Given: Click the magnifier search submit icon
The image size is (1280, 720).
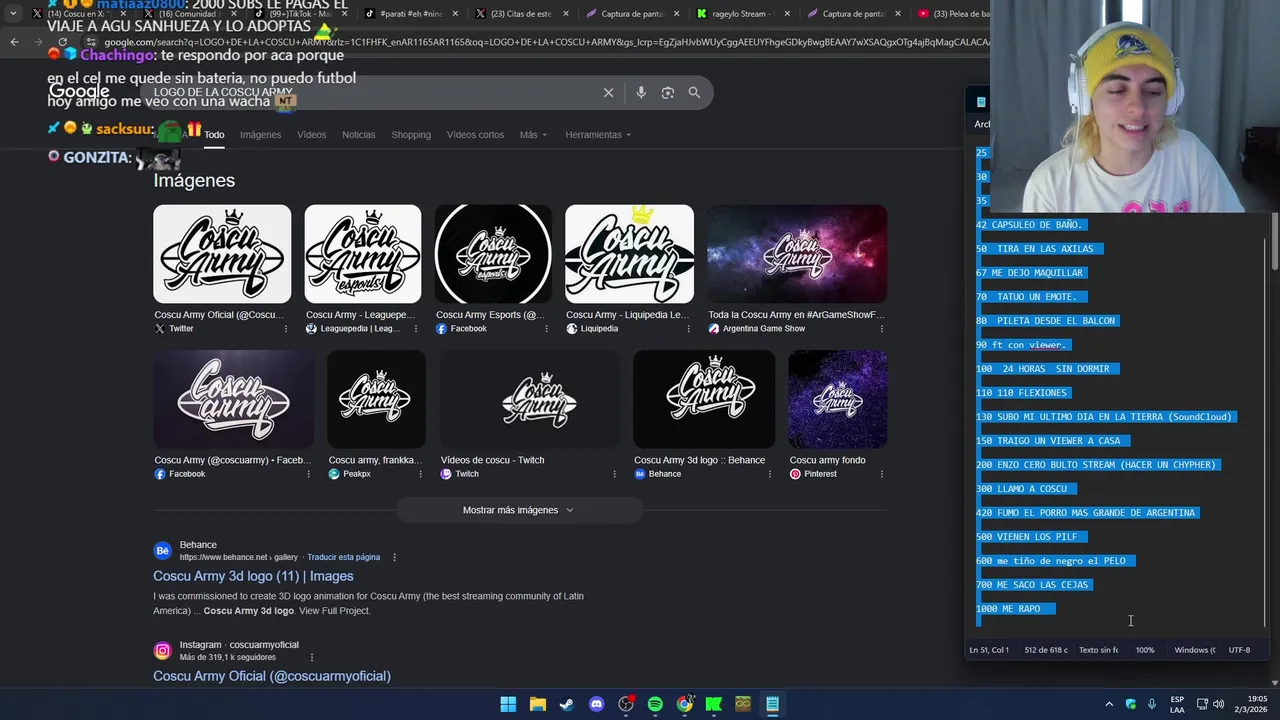Looking at the screenshot, I should pyautogui.click(x=694, y=93).
